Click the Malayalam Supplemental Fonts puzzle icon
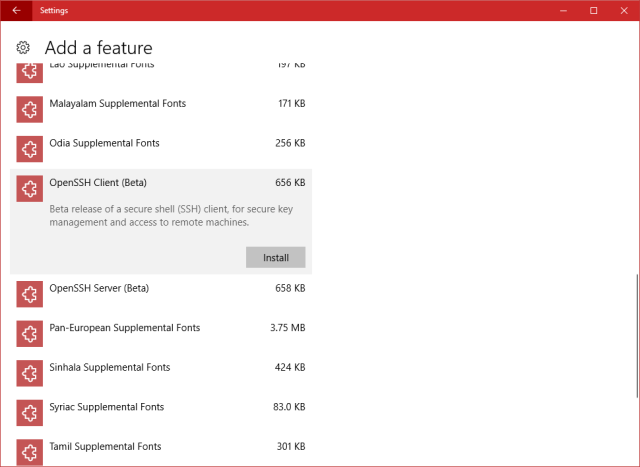 click(29, 109)
